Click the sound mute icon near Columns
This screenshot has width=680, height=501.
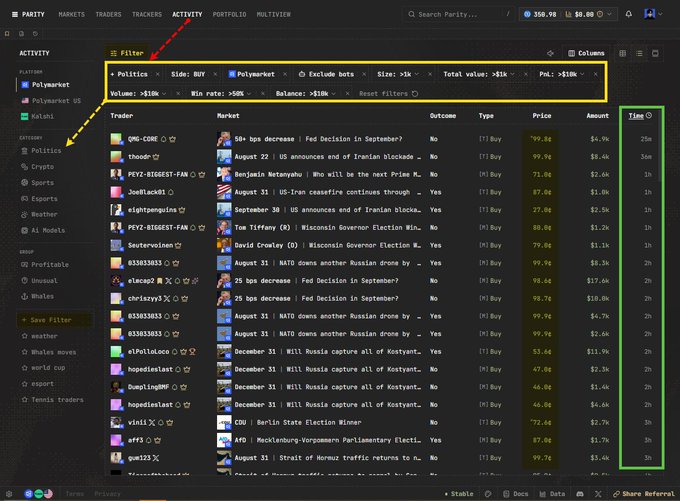(x=550, y=53)
